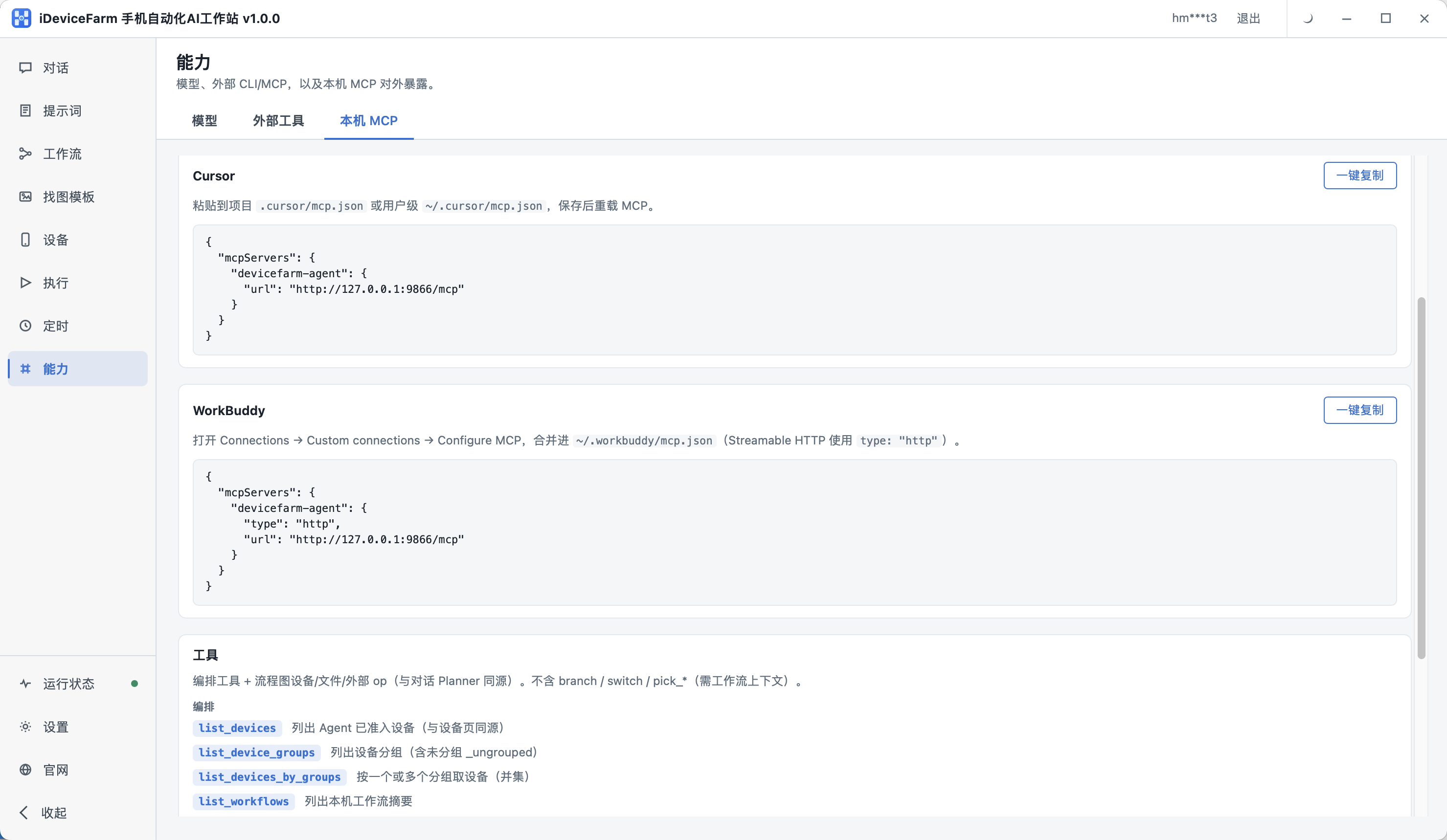Screen dimensions: 1447x840
Task: Maximize the application window
Action: [1385, 19]
